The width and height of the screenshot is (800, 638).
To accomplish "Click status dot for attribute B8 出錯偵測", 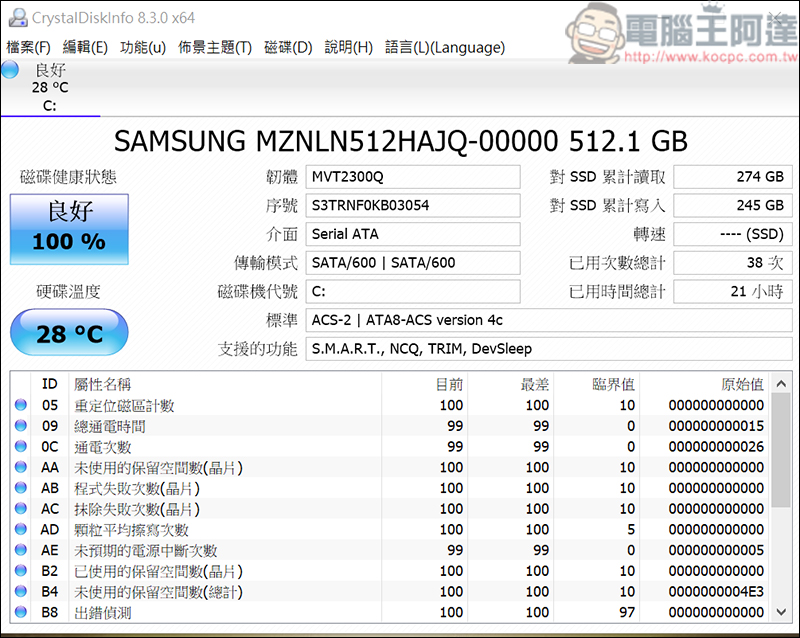I will pos(21,612).
